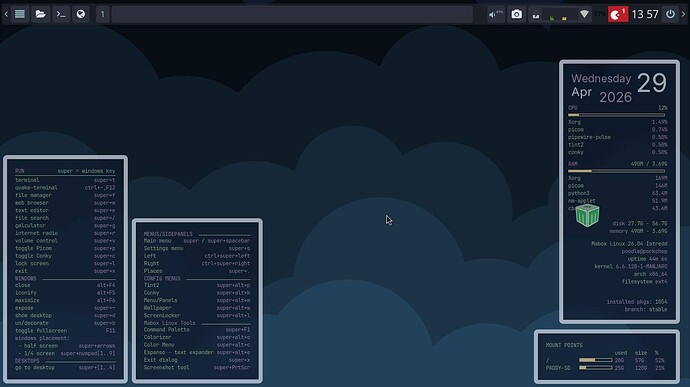Image resolution: width=690 pixels, height=387 pixels.
Task: Click the 'toggle Conky' shortcut row
Action: 65,256
